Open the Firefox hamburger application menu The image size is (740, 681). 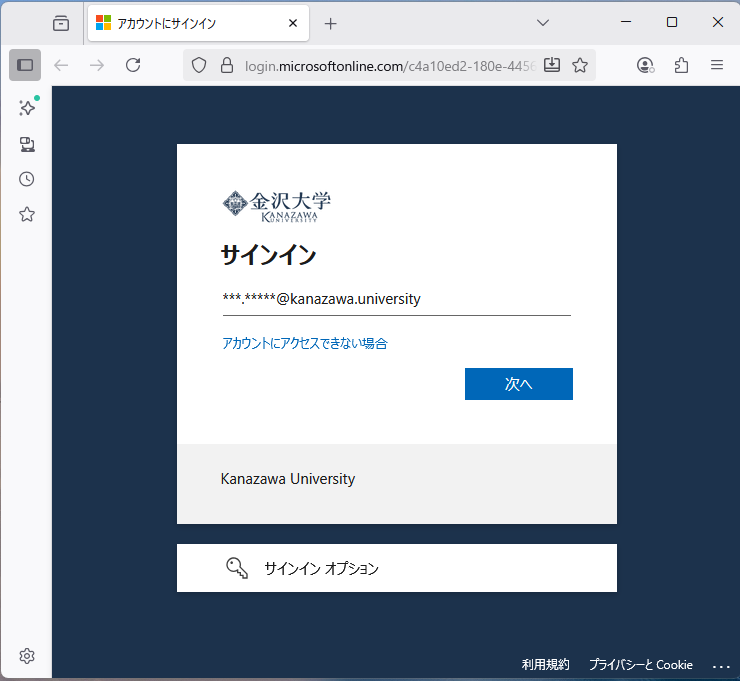(x=717, y=65)
